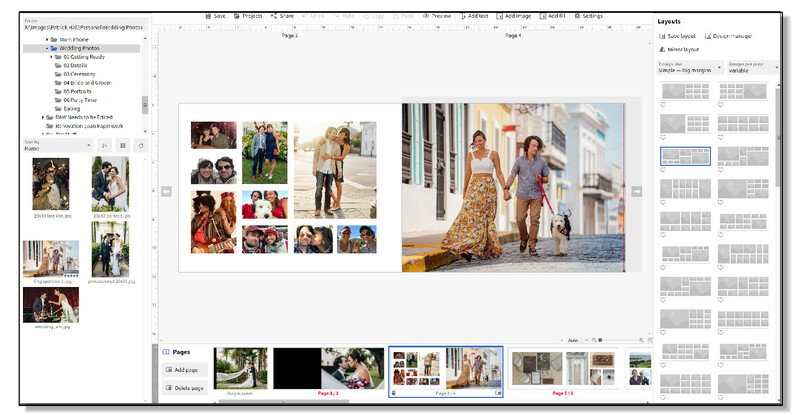Go to previous spread with left arrow

pos(166,191)
